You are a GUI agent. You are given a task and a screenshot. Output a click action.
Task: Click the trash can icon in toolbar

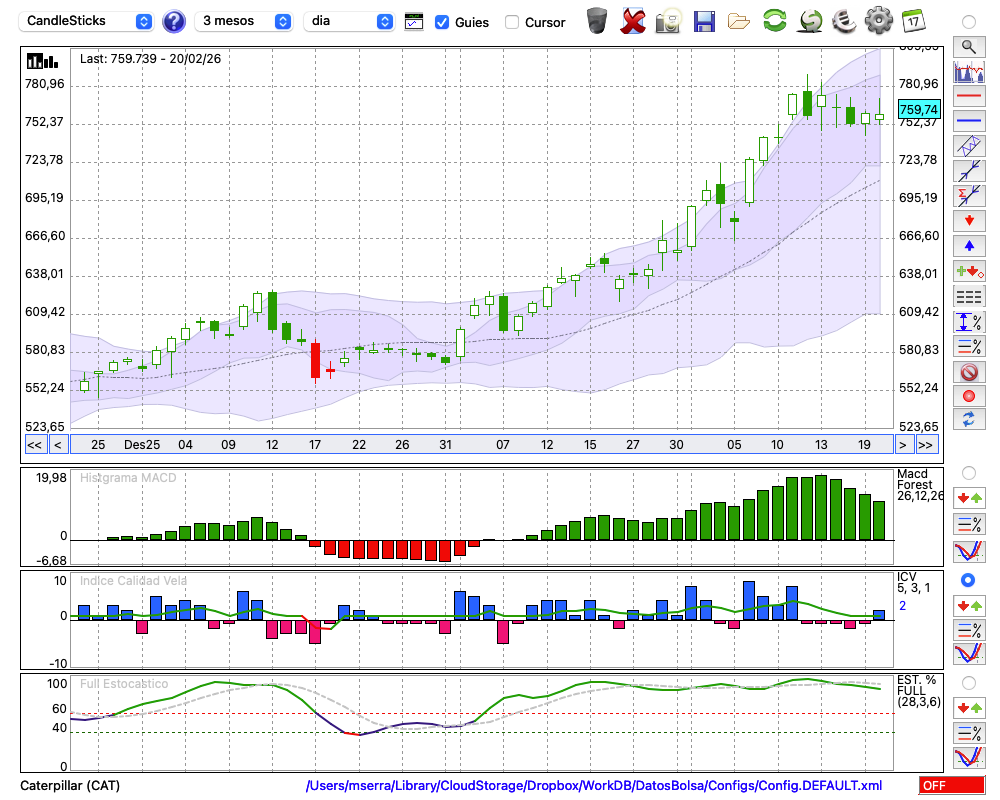point(597,20)
